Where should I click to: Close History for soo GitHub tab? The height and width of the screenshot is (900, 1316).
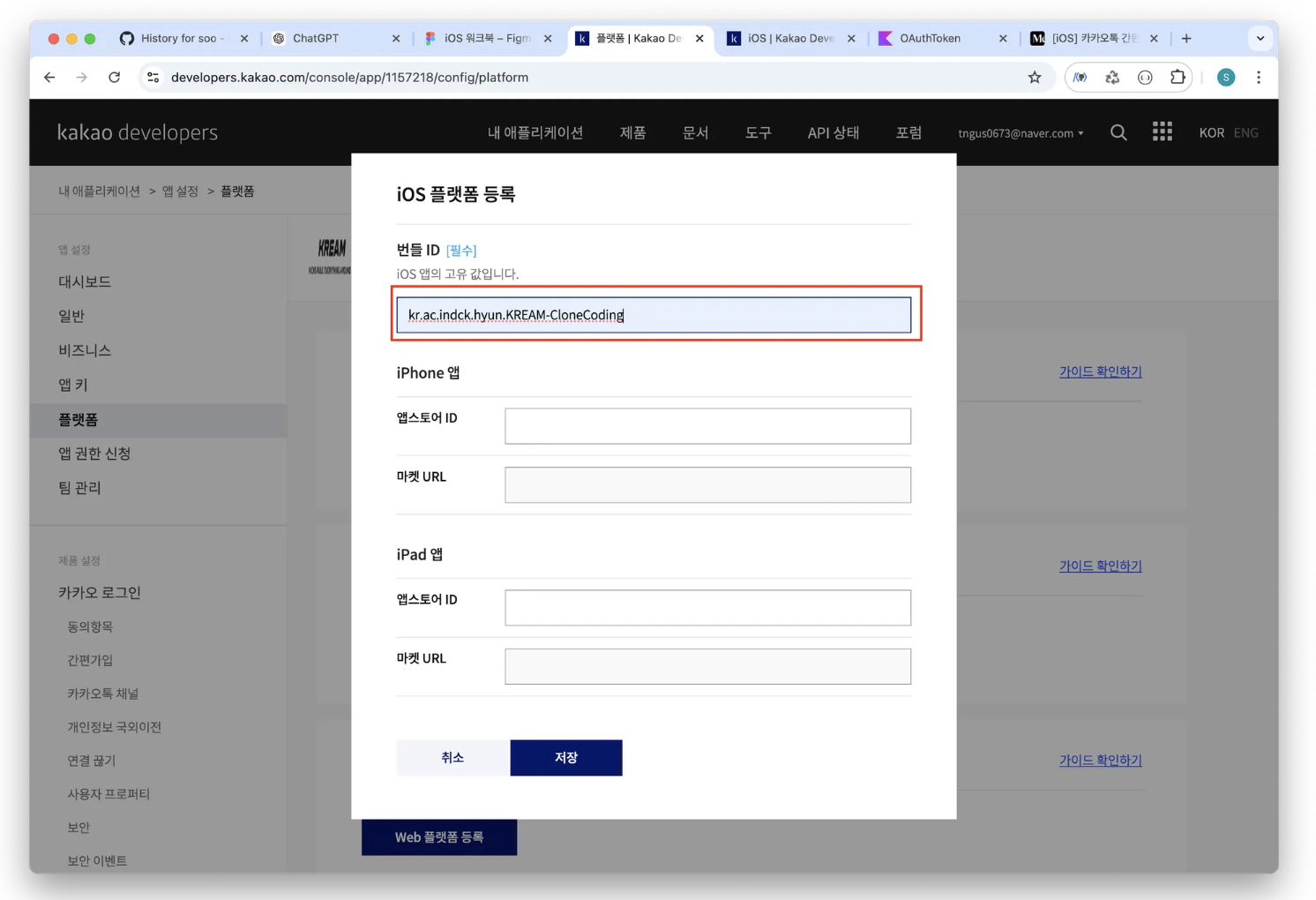[x=244, y=38]
